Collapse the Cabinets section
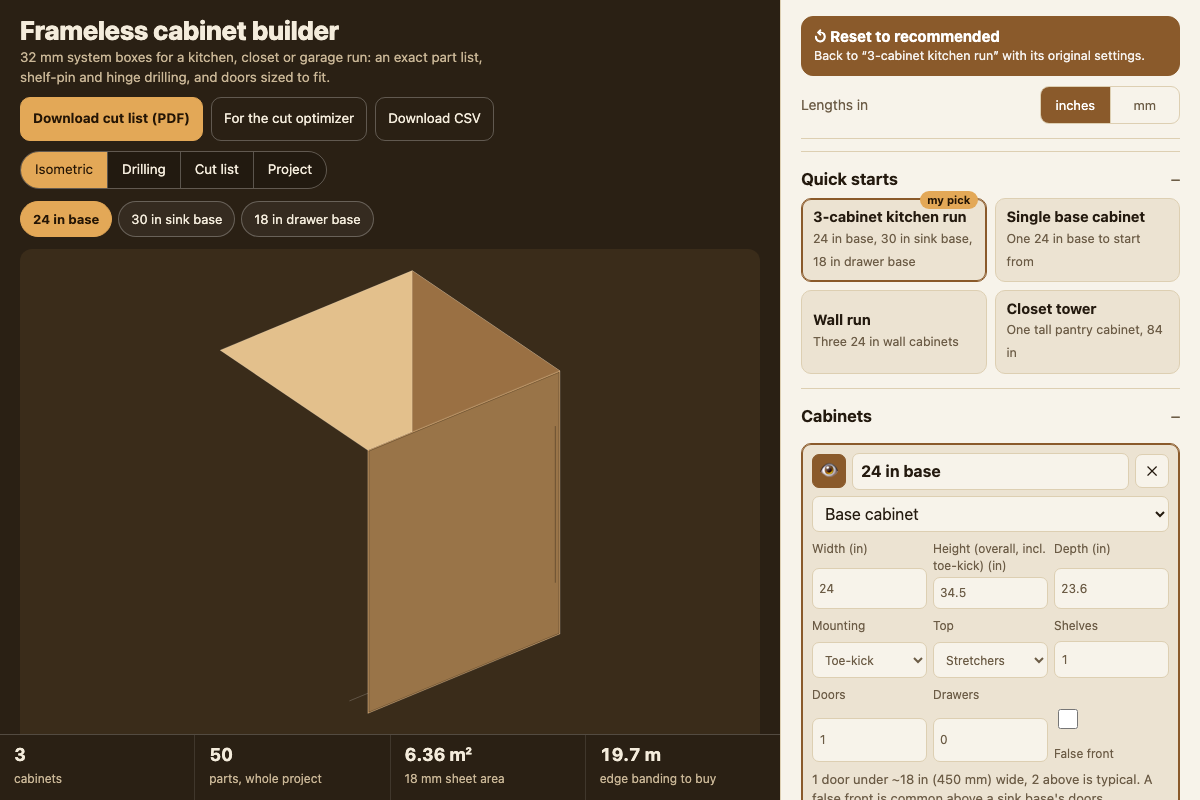This screenshot has width=1200, height=800. pyautogui.click(x=1175, y=417)
